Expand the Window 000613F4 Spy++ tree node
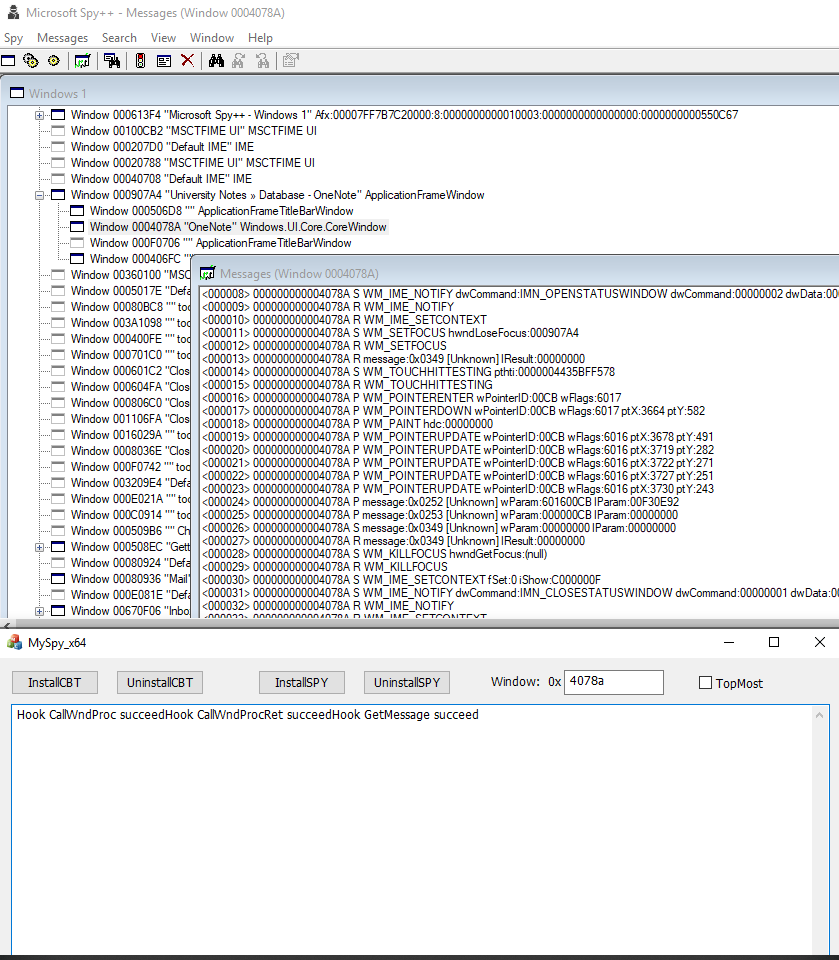839x960 pixels. pyautogui.click(x=39, y=115)
